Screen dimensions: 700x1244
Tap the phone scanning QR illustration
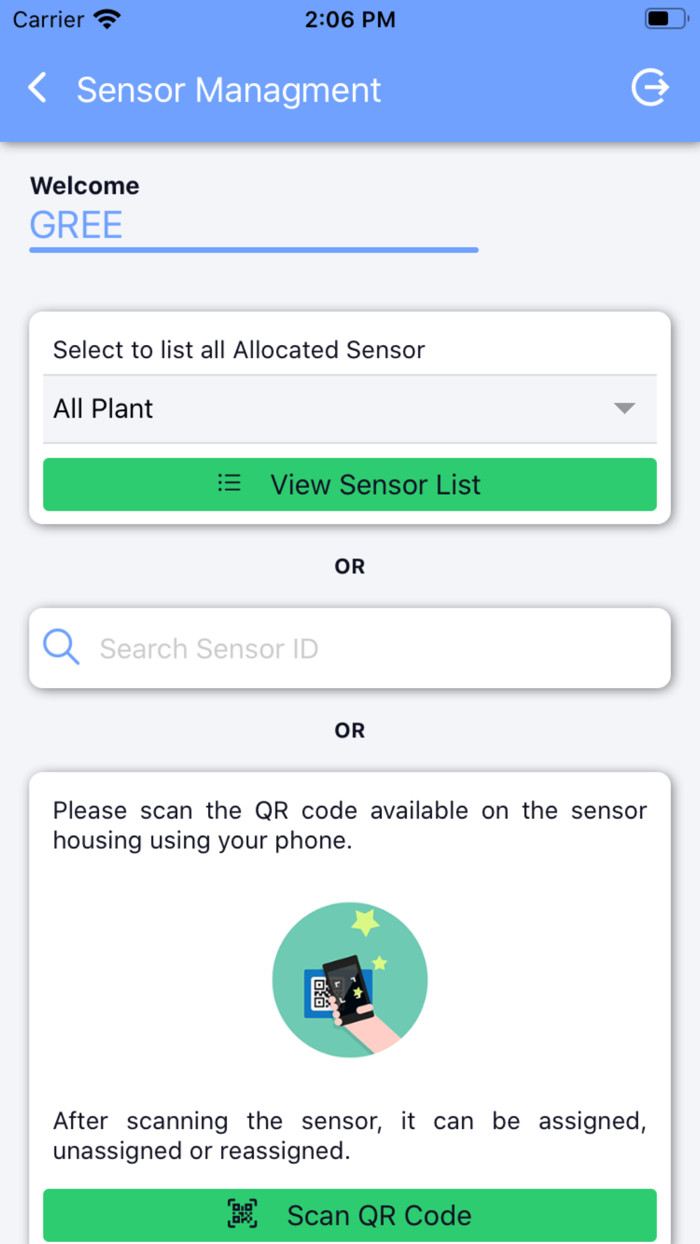(350, 980)
